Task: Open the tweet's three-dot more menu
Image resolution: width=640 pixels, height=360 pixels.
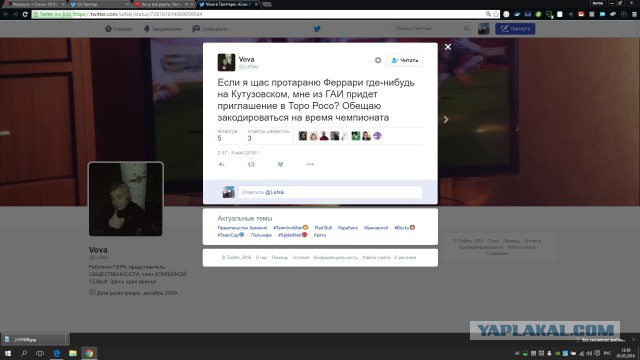Action: tap(310, 164)
